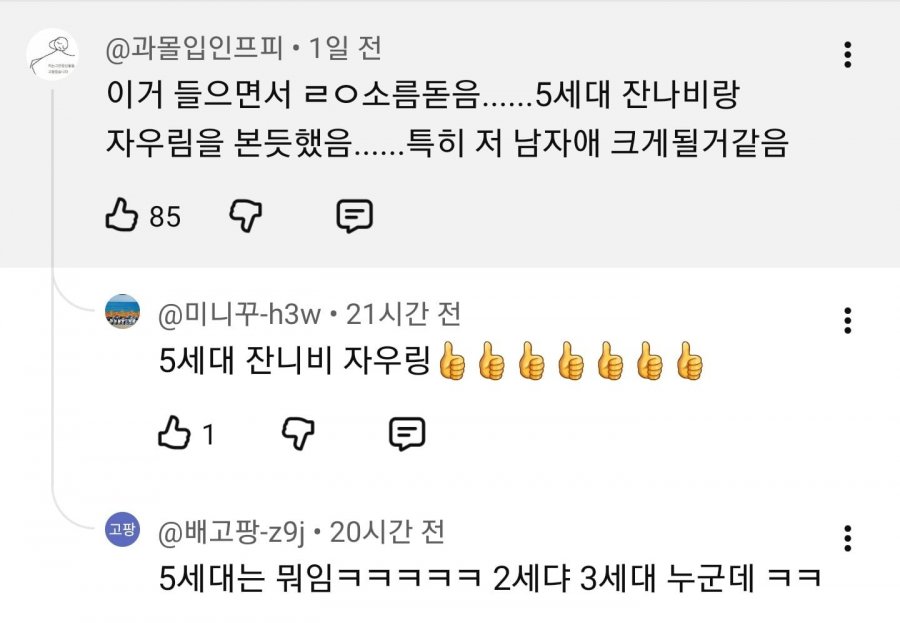
Task: Open @과몰입인프피 profile avatar
Action: 53,55
